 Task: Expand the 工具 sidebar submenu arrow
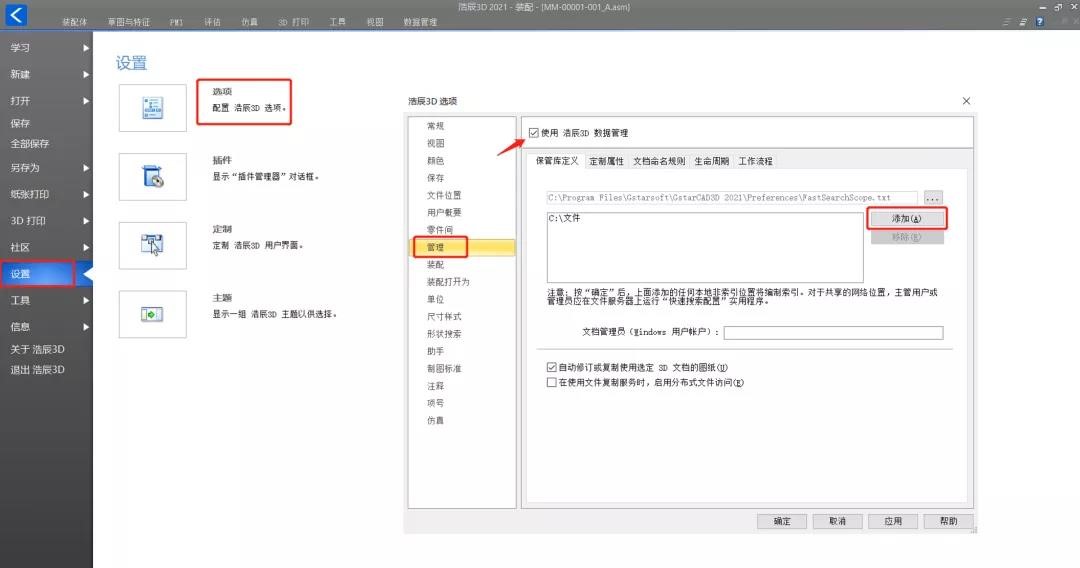tap(86, 301)
